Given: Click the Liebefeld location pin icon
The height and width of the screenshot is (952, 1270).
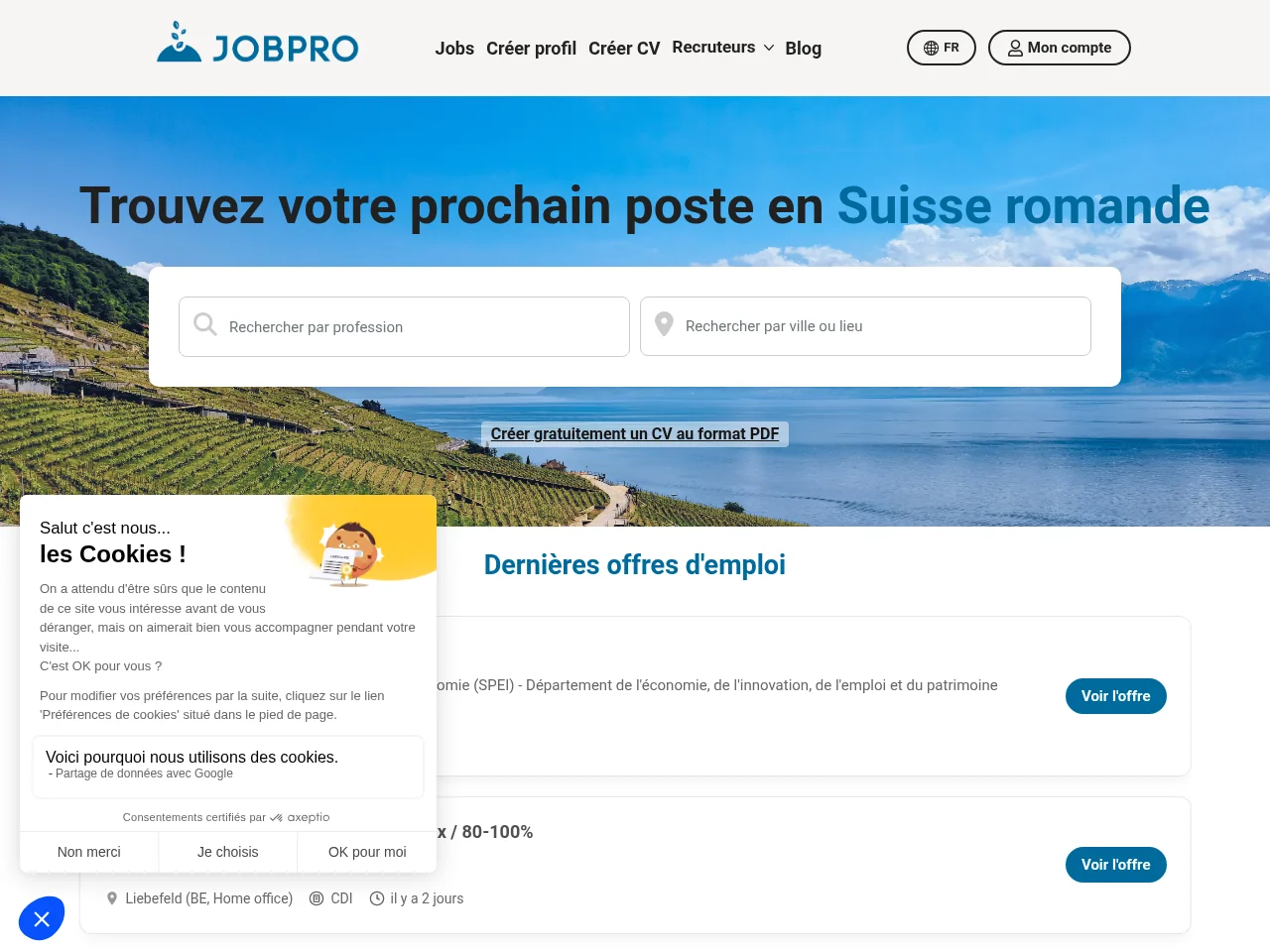Looking at the screenshot, I should point(112,898).
